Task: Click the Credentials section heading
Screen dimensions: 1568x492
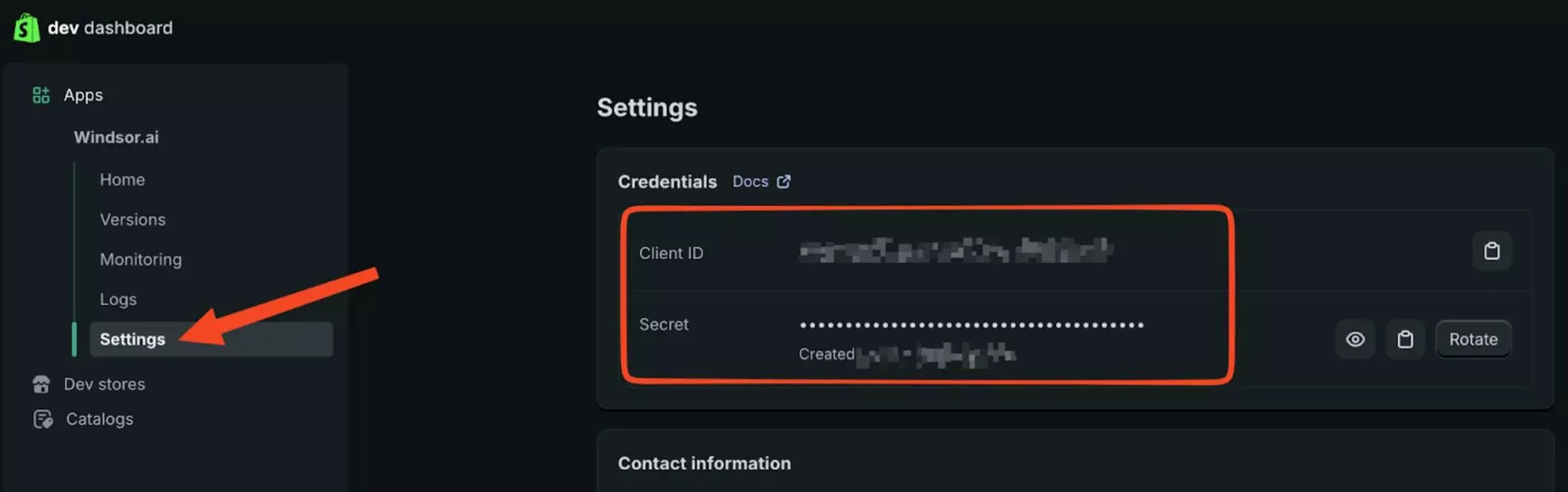Action: coord(667,181)
